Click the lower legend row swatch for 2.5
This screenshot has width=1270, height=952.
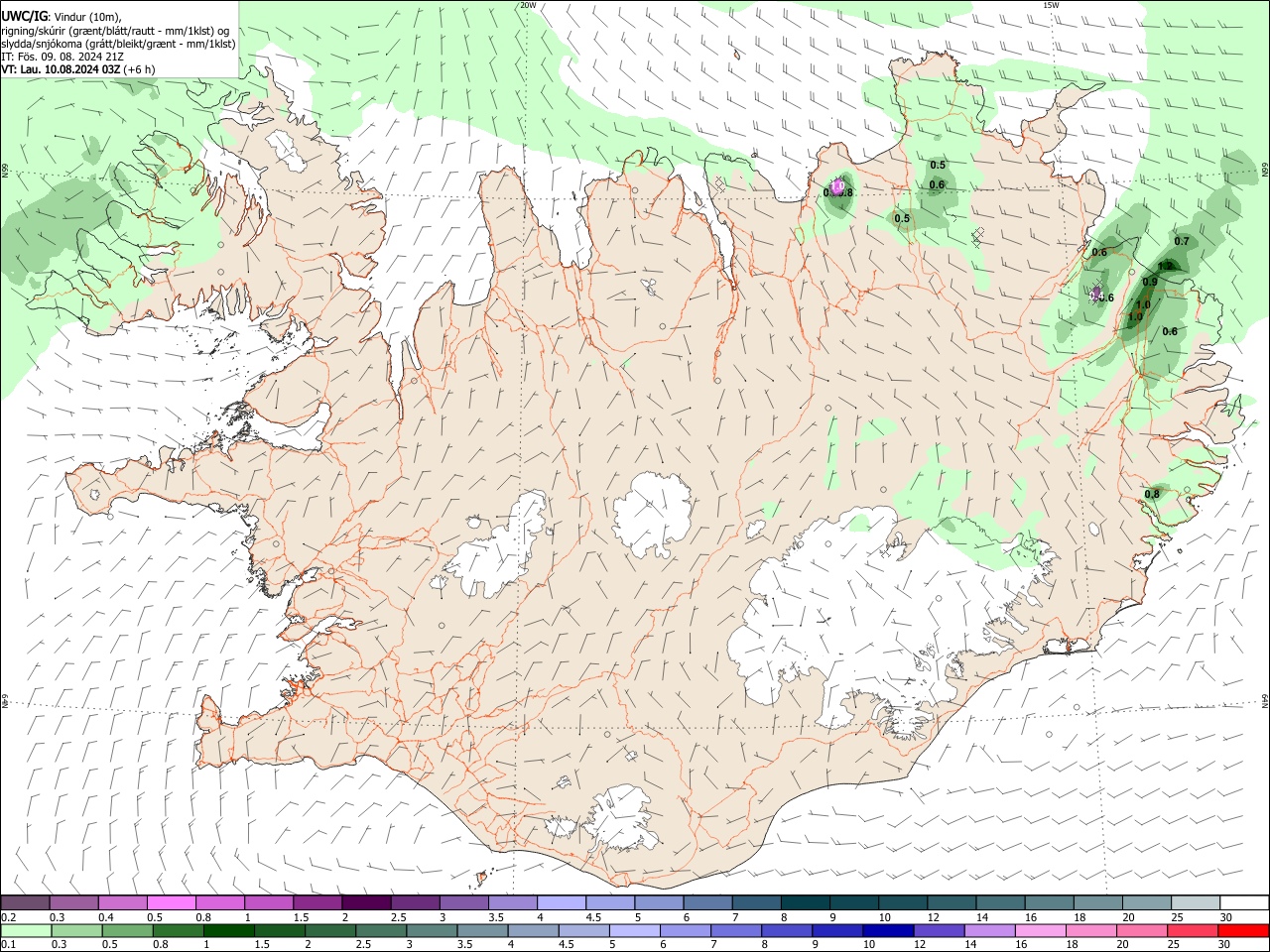381,930
